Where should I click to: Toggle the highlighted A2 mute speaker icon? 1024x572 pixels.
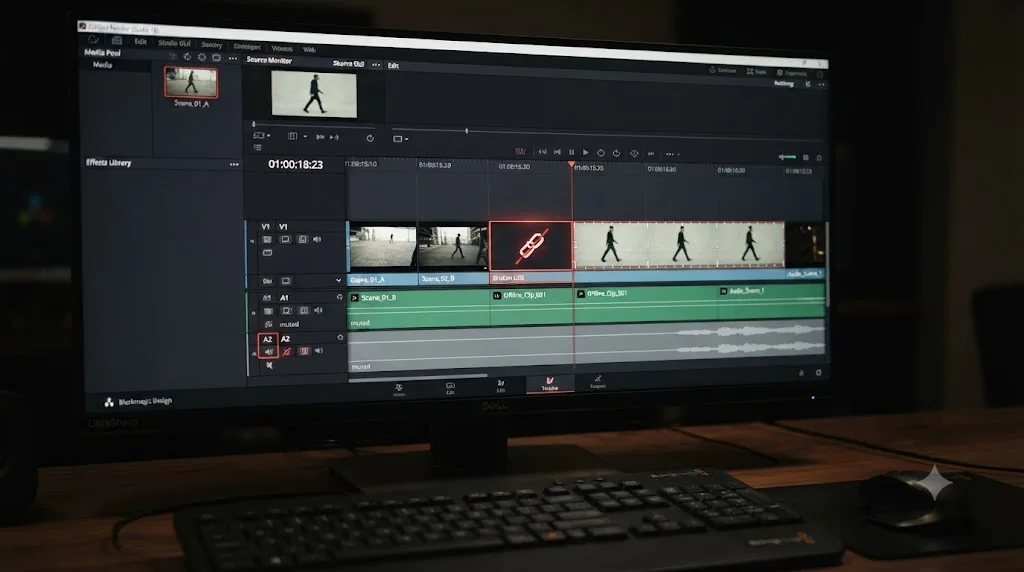tap(268, 352)
